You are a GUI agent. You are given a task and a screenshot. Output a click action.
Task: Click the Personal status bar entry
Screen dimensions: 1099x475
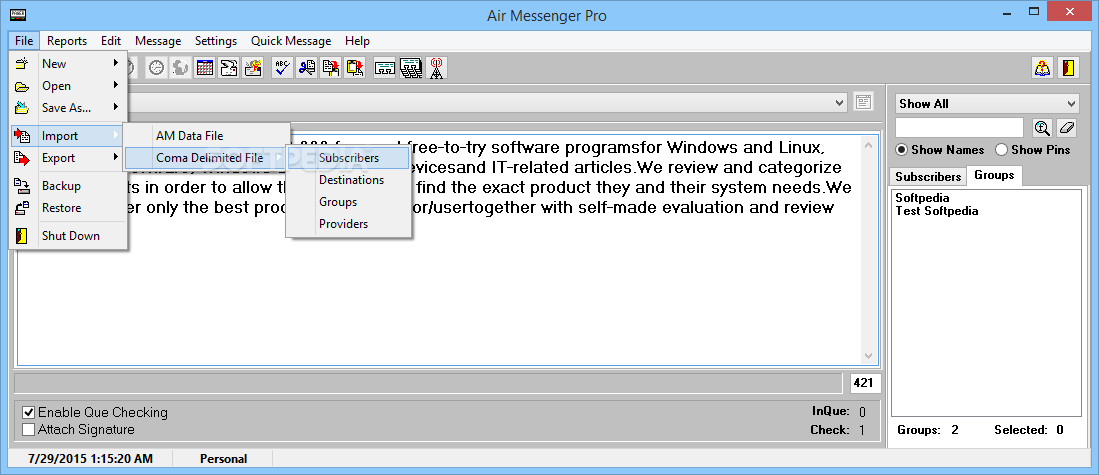[x=223, y=460]
